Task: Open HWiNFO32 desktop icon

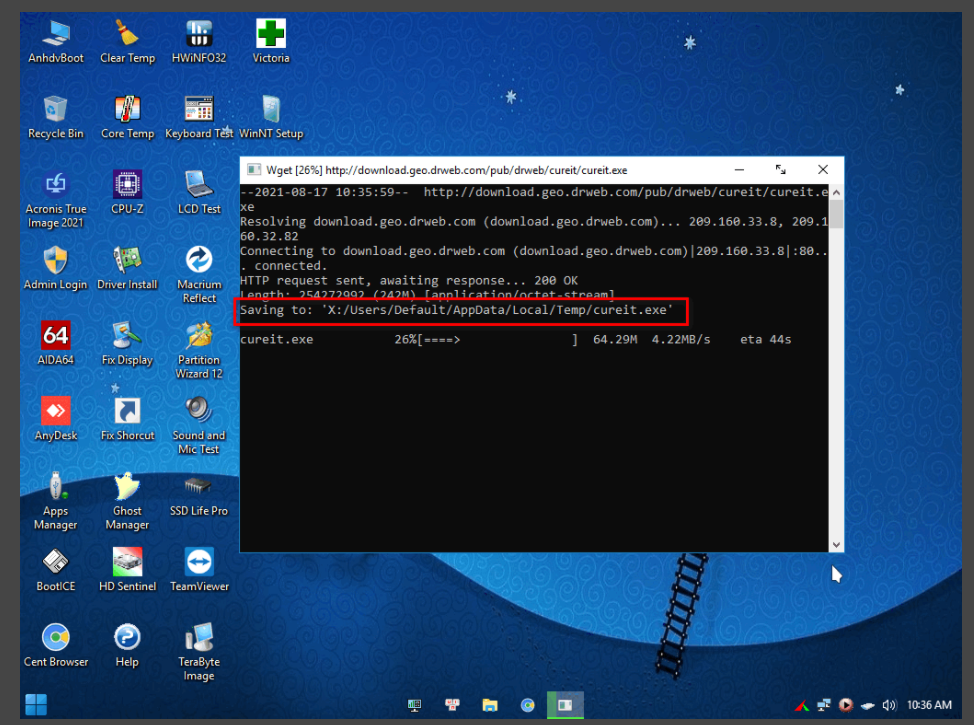Action: point(199,41)
